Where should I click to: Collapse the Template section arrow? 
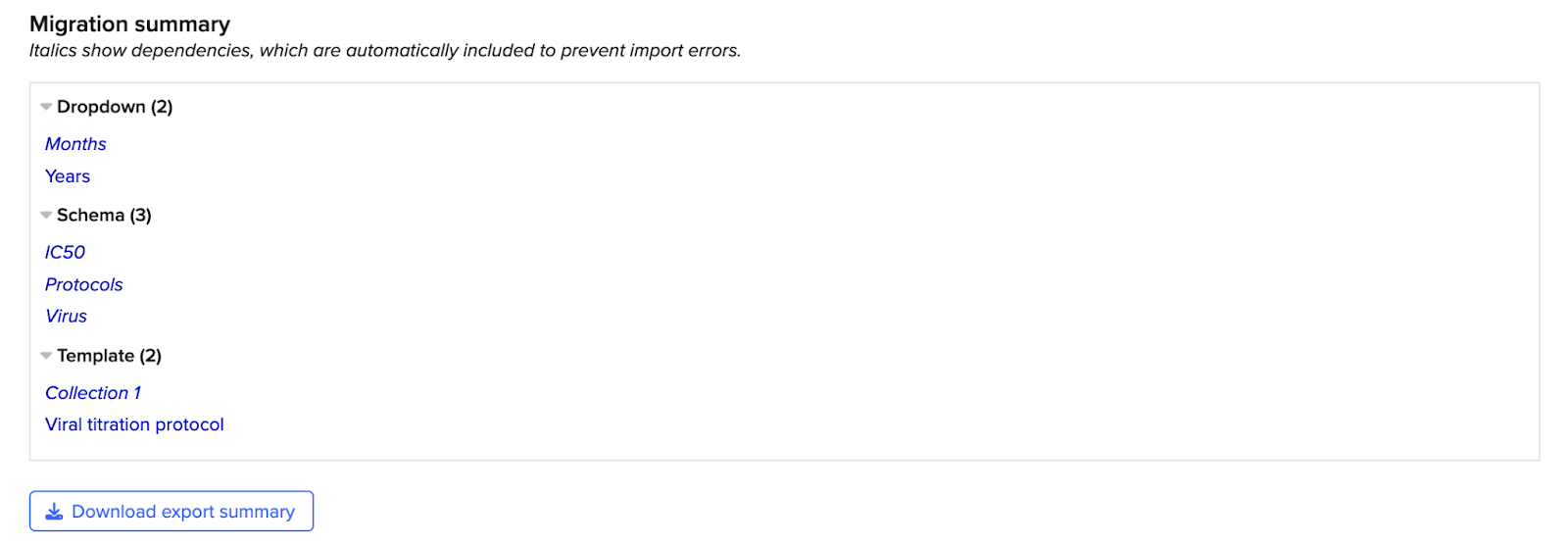click(46, 356)
